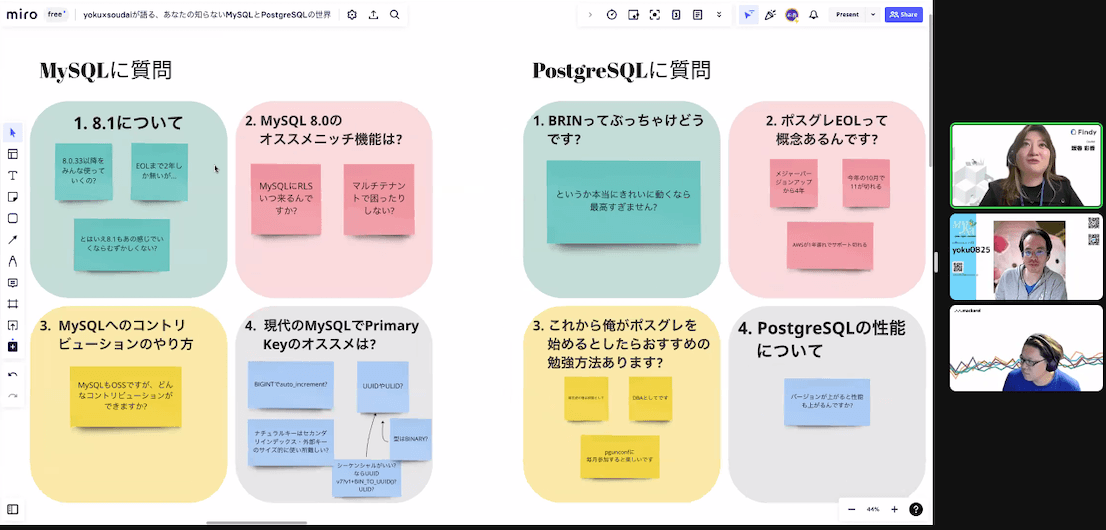
Task: Select the Text tool in left toolbar
Action: click(x=13, y=175)
